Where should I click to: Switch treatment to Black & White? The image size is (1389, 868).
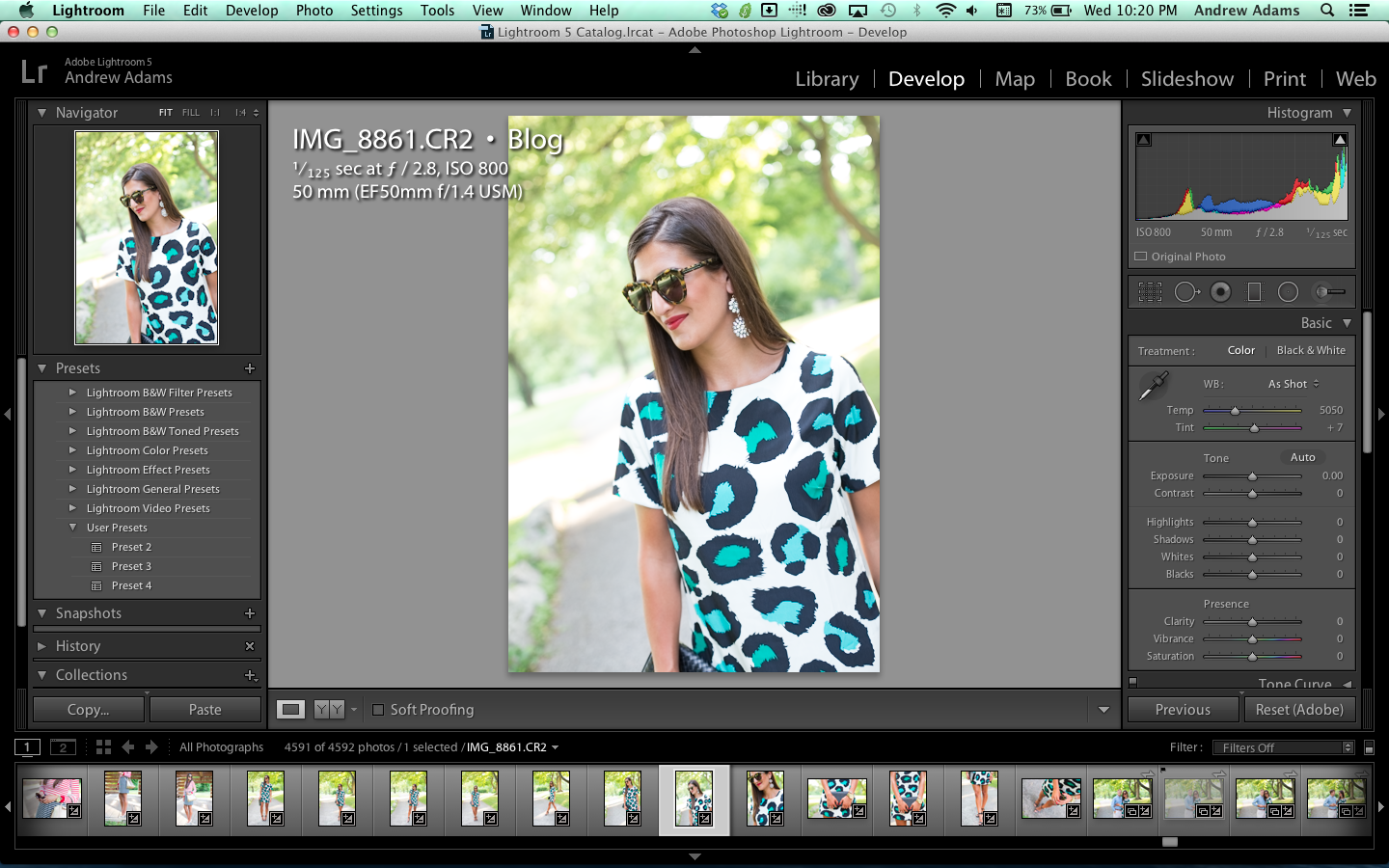1310,351
